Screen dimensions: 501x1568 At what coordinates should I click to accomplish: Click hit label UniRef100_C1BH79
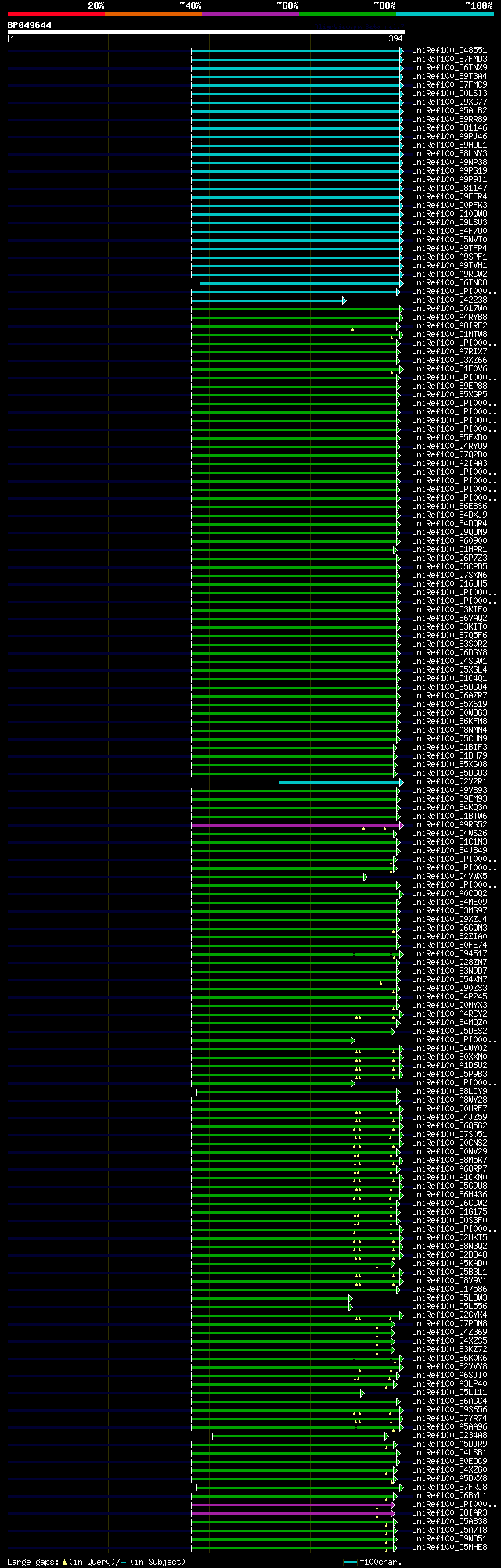tap(449, 755)
